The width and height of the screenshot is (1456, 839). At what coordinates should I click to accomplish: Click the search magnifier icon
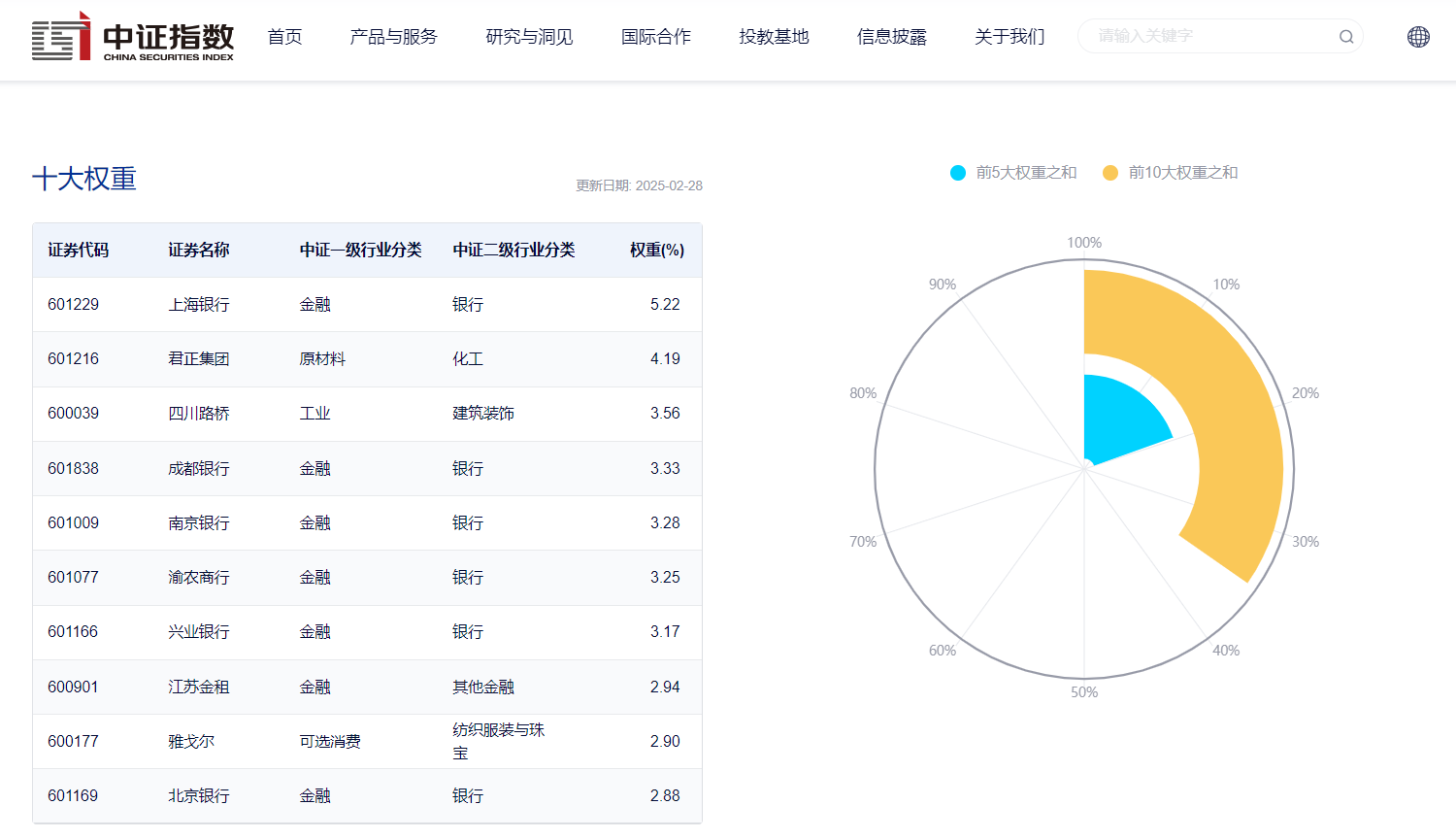[x=1345, y=36]
